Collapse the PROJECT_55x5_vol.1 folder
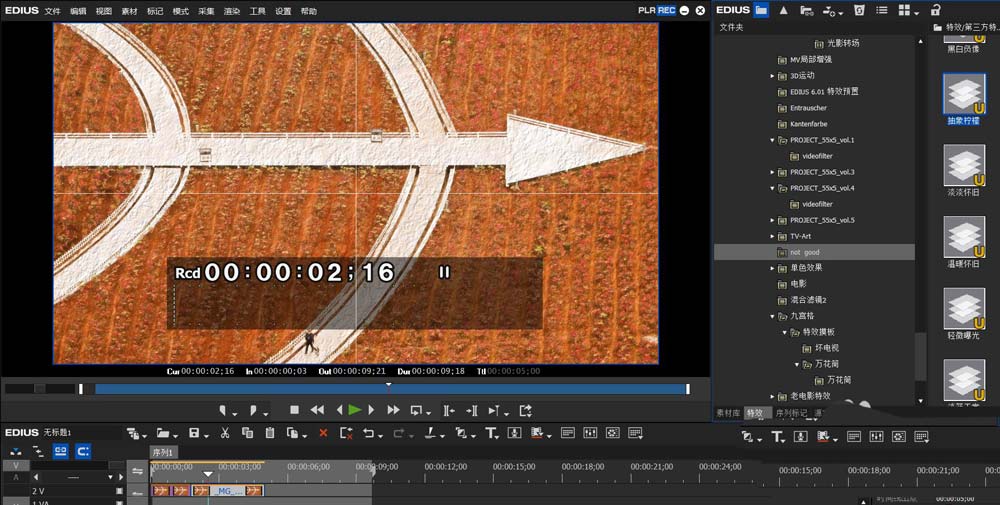 772,140
